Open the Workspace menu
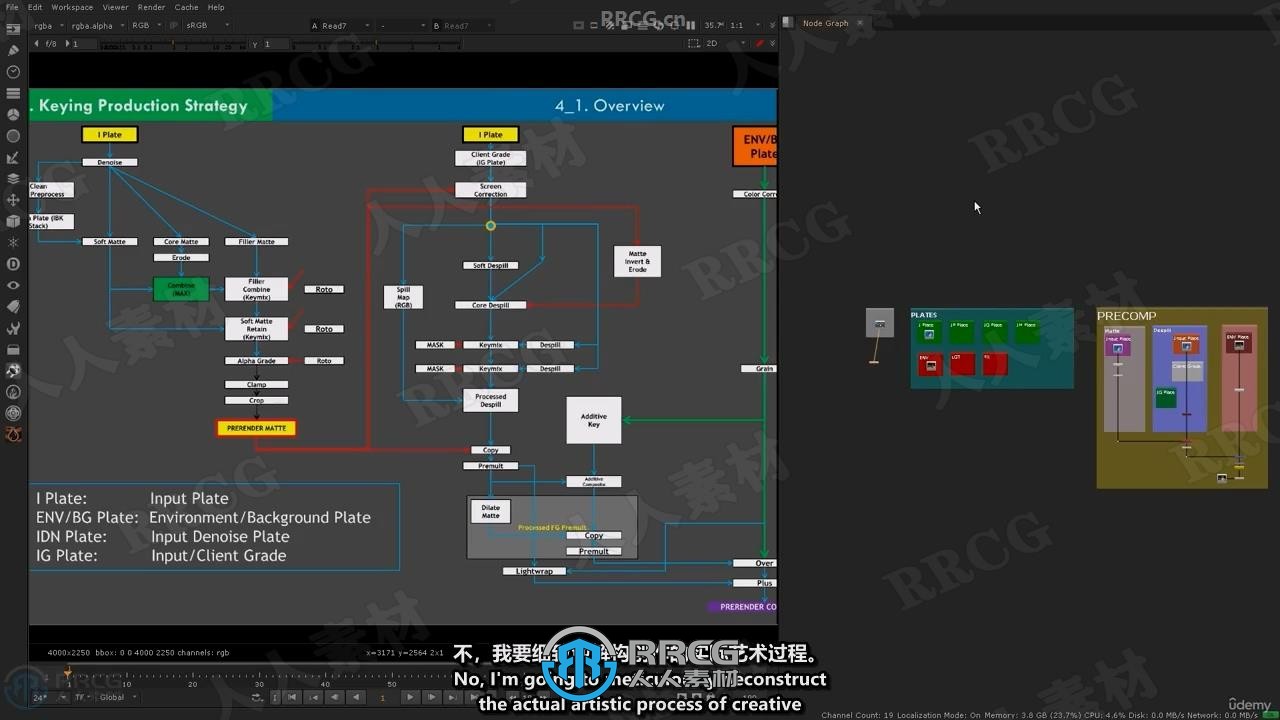Screen dimensions: 1280x720 [x=72, y=7]
